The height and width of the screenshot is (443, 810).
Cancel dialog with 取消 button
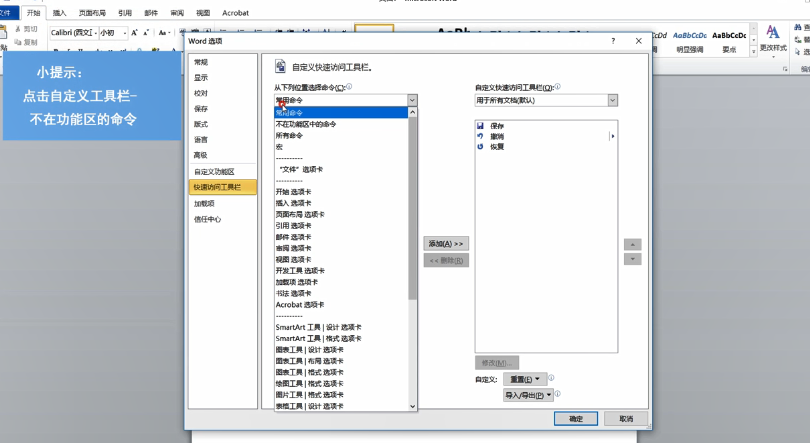coord(626,419)
